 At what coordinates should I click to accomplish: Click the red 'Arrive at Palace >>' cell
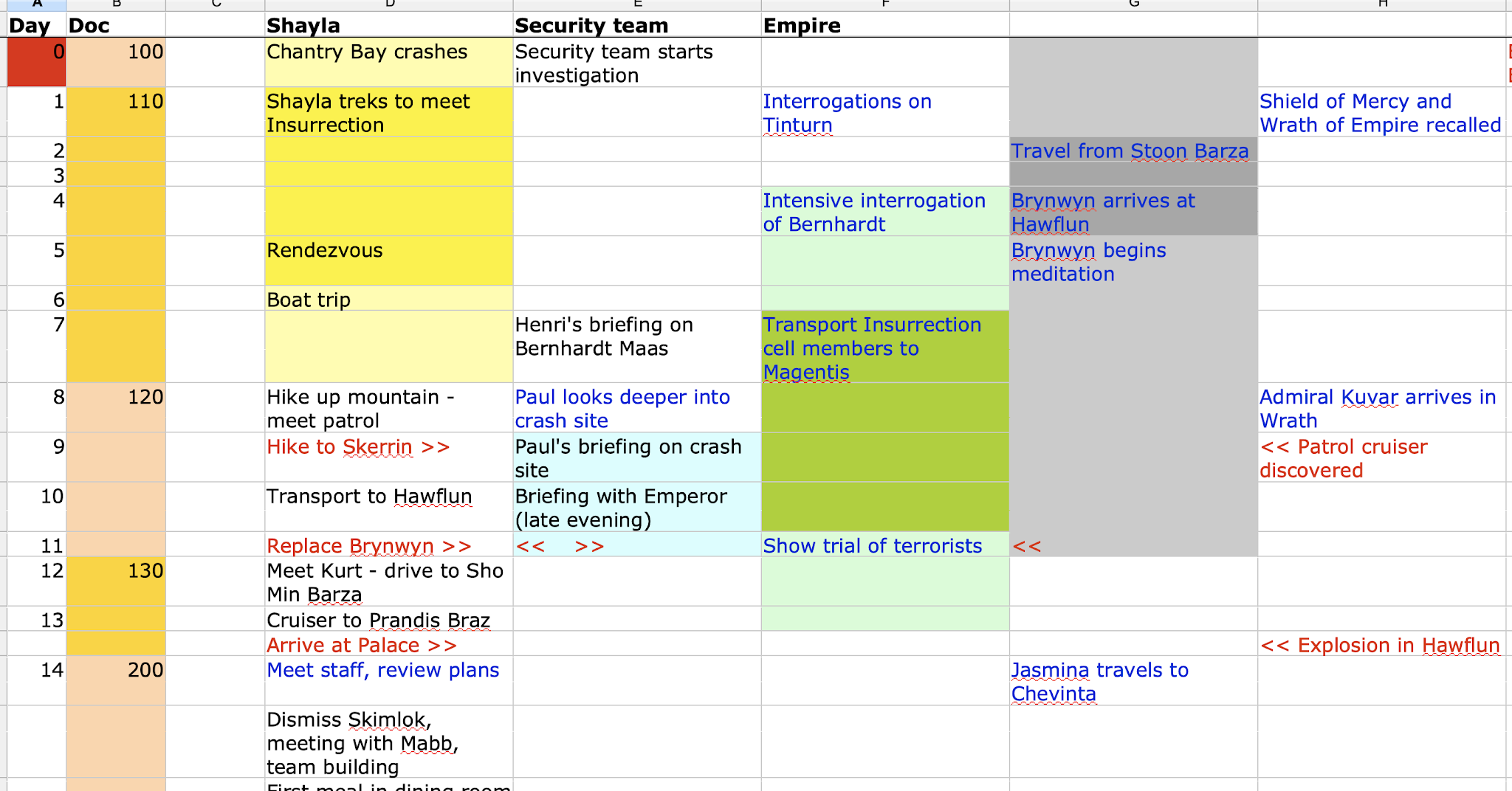click(389, 644)
